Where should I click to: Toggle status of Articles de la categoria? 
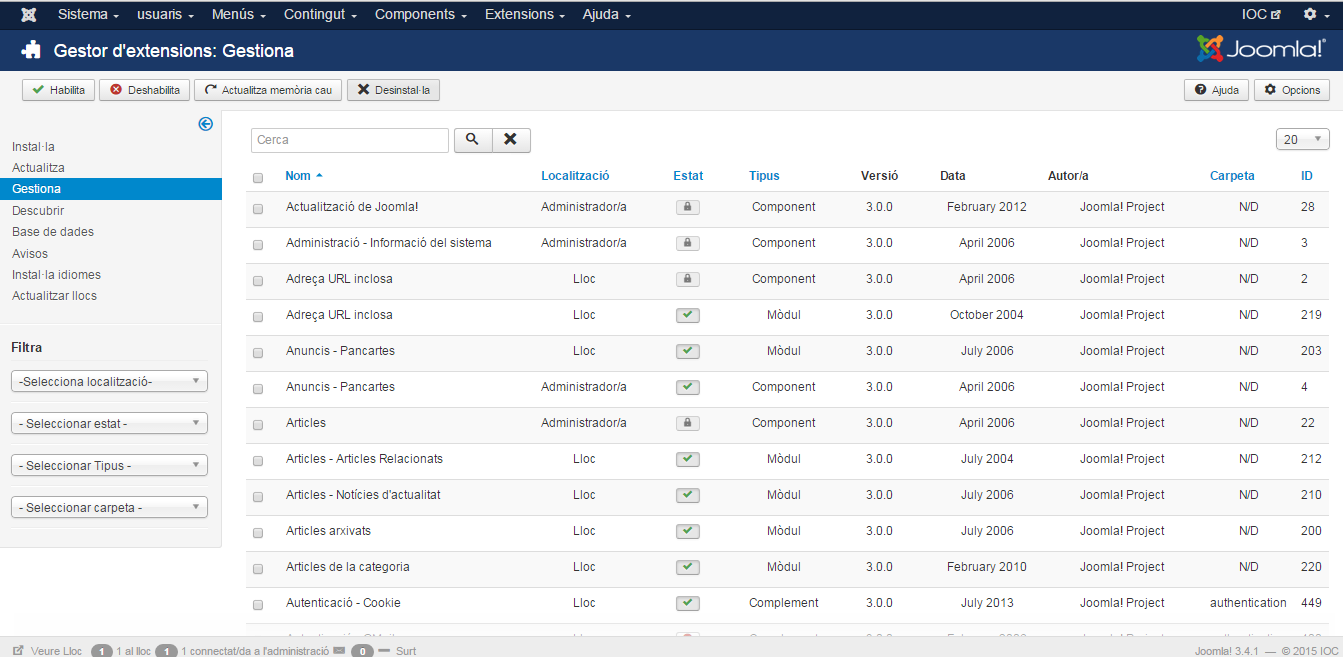[687, 567]
